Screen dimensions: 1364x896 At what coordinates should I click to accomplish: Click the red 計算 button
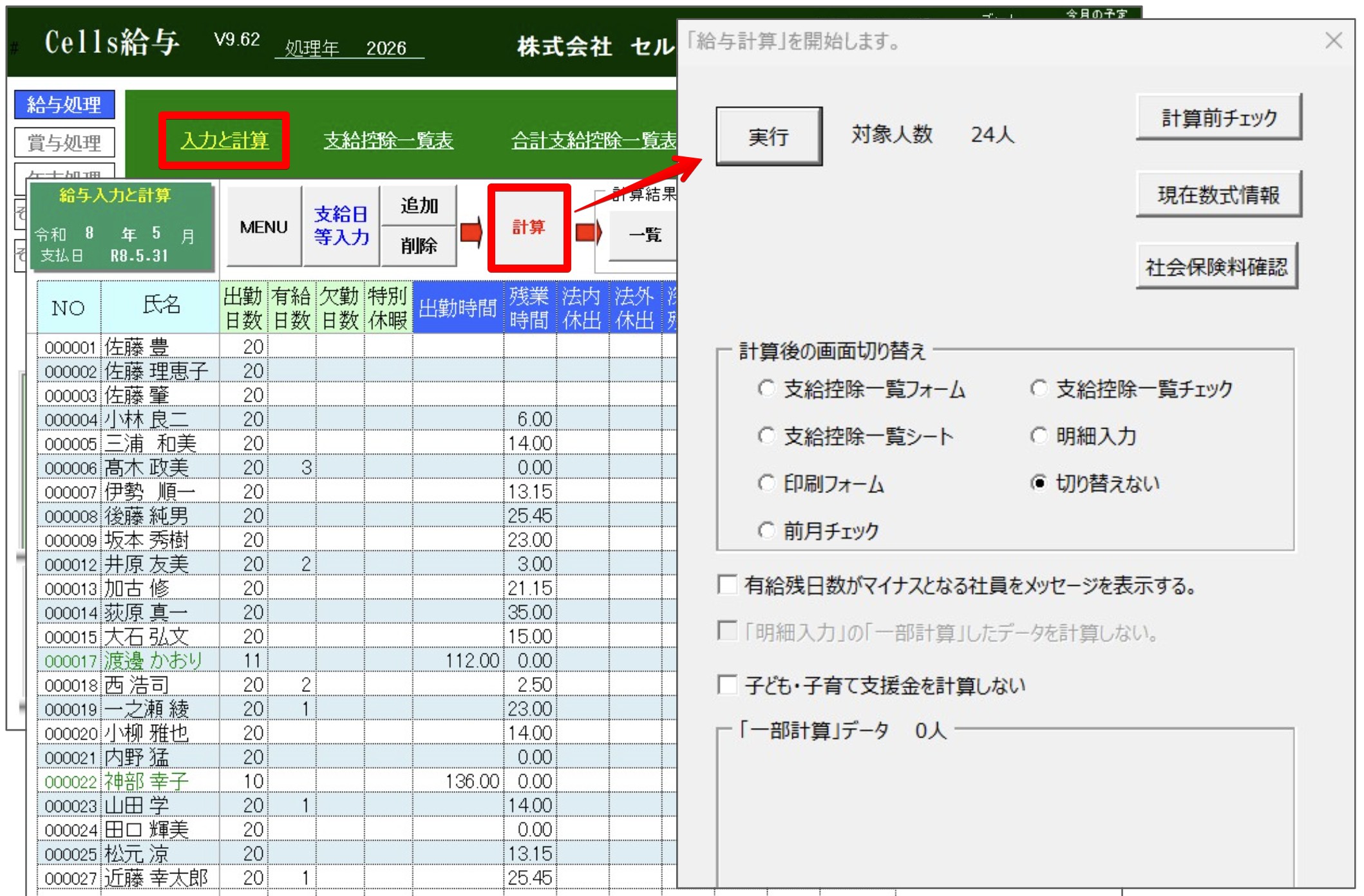[x=529, y=229]
